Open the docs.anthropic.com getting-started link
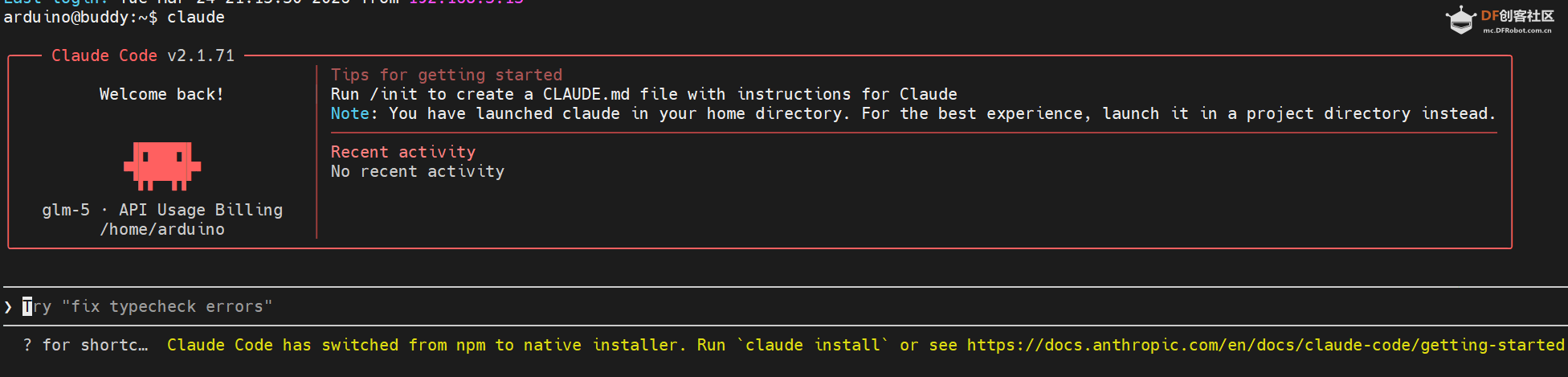The height and width of the screenshot is (377, 1568). pos(1265,345)
